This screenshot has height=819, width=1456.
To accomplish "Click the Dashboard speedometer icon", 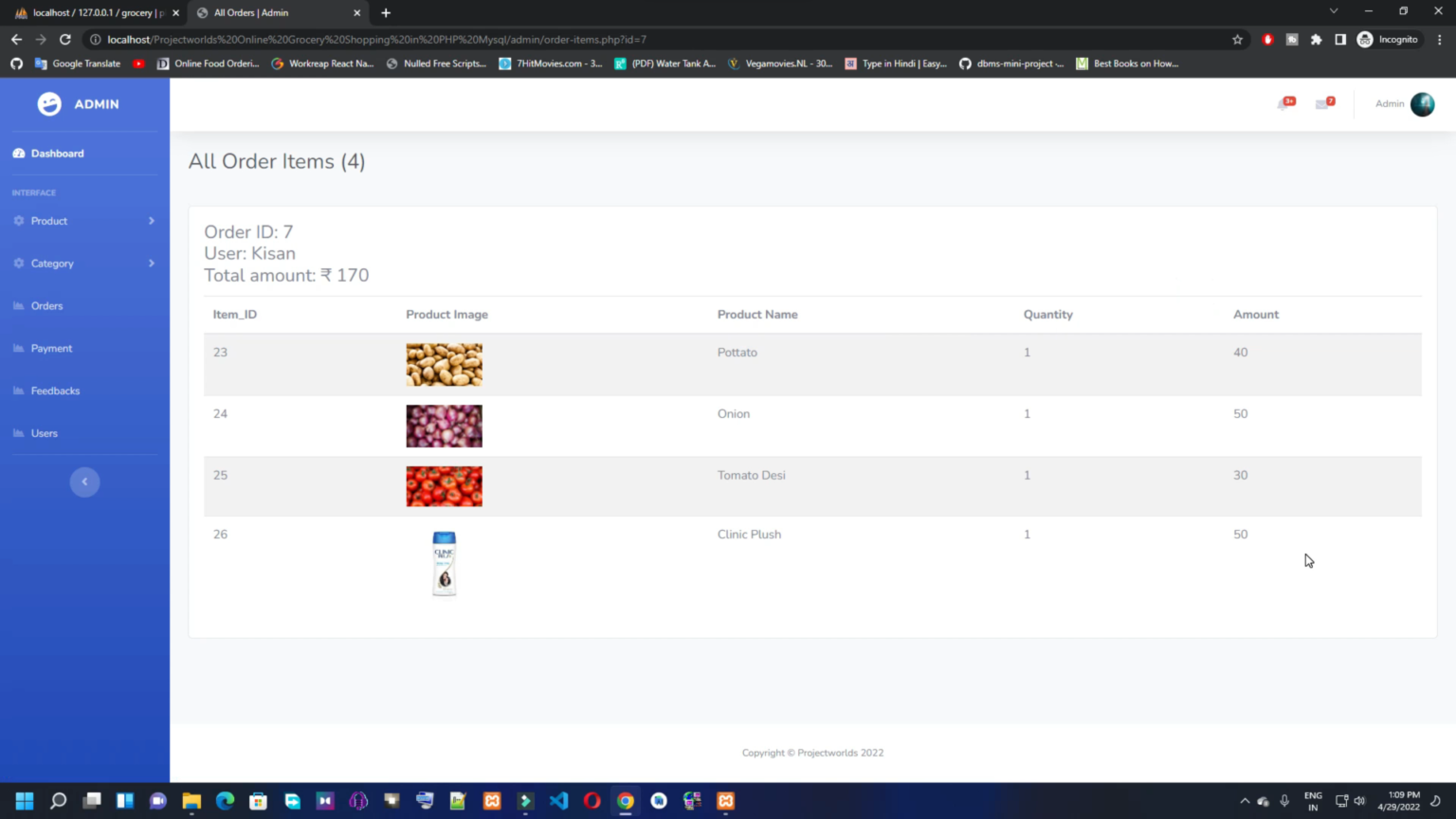I will click(17, 153).
